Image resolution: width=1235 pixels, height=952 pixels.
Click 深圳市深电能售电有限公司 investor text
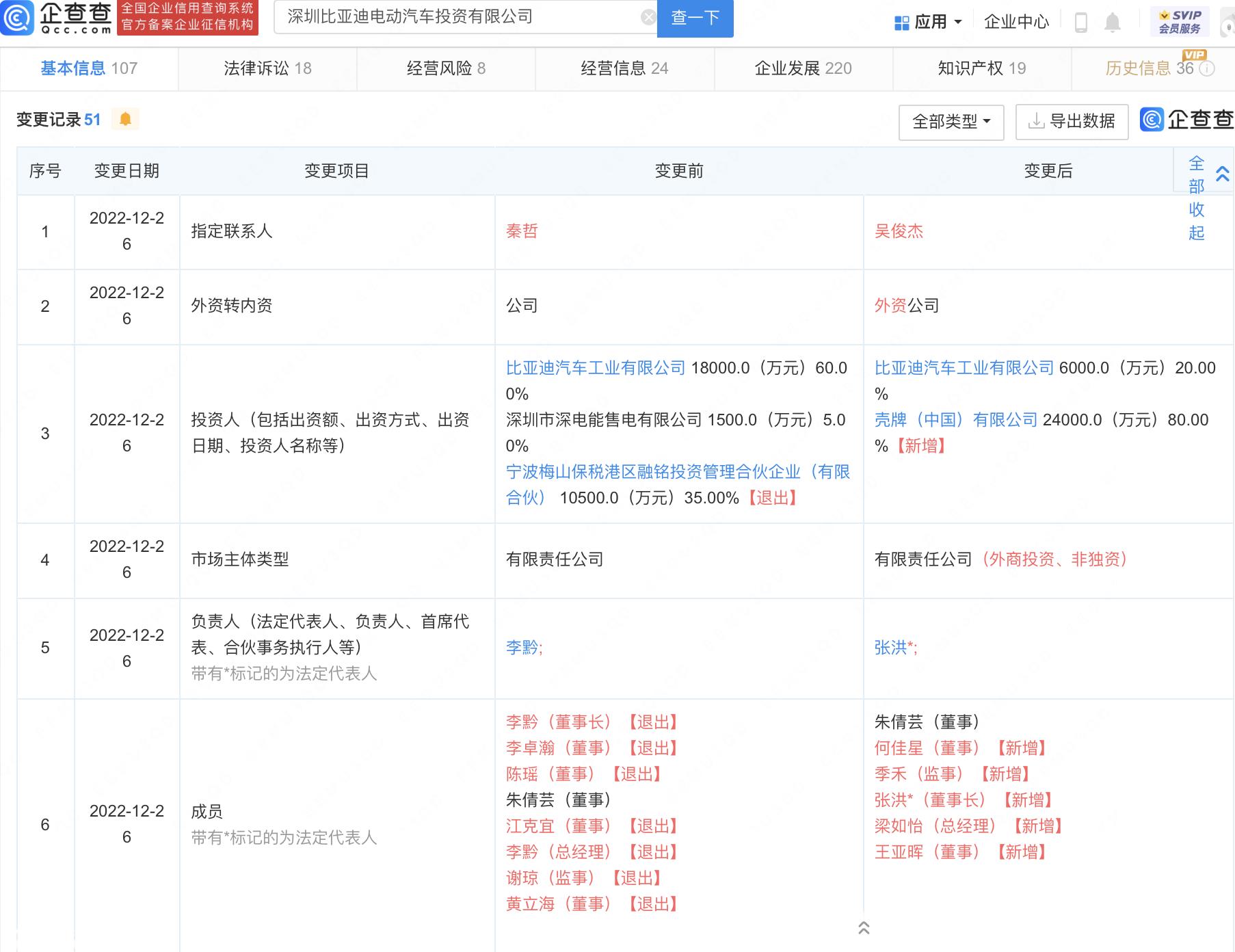[604, 420]
